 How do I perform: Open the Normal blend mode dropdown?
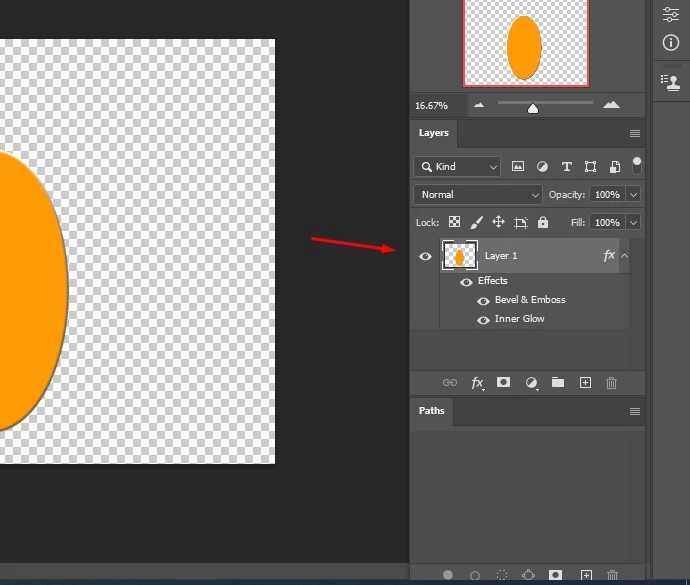click(477, 195)
